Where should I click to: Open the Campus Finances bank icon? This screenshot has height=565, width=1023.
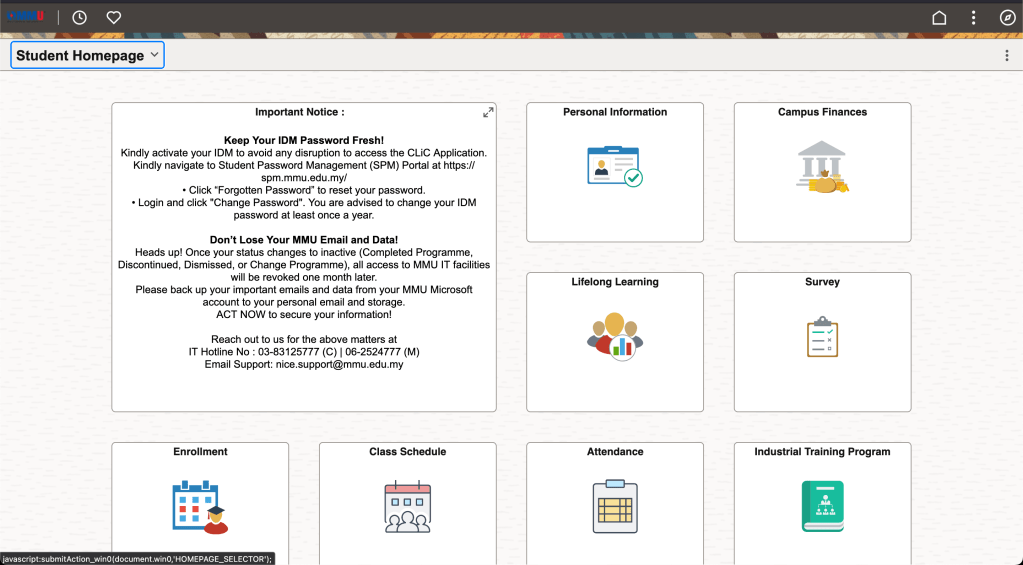click(822, 167)
